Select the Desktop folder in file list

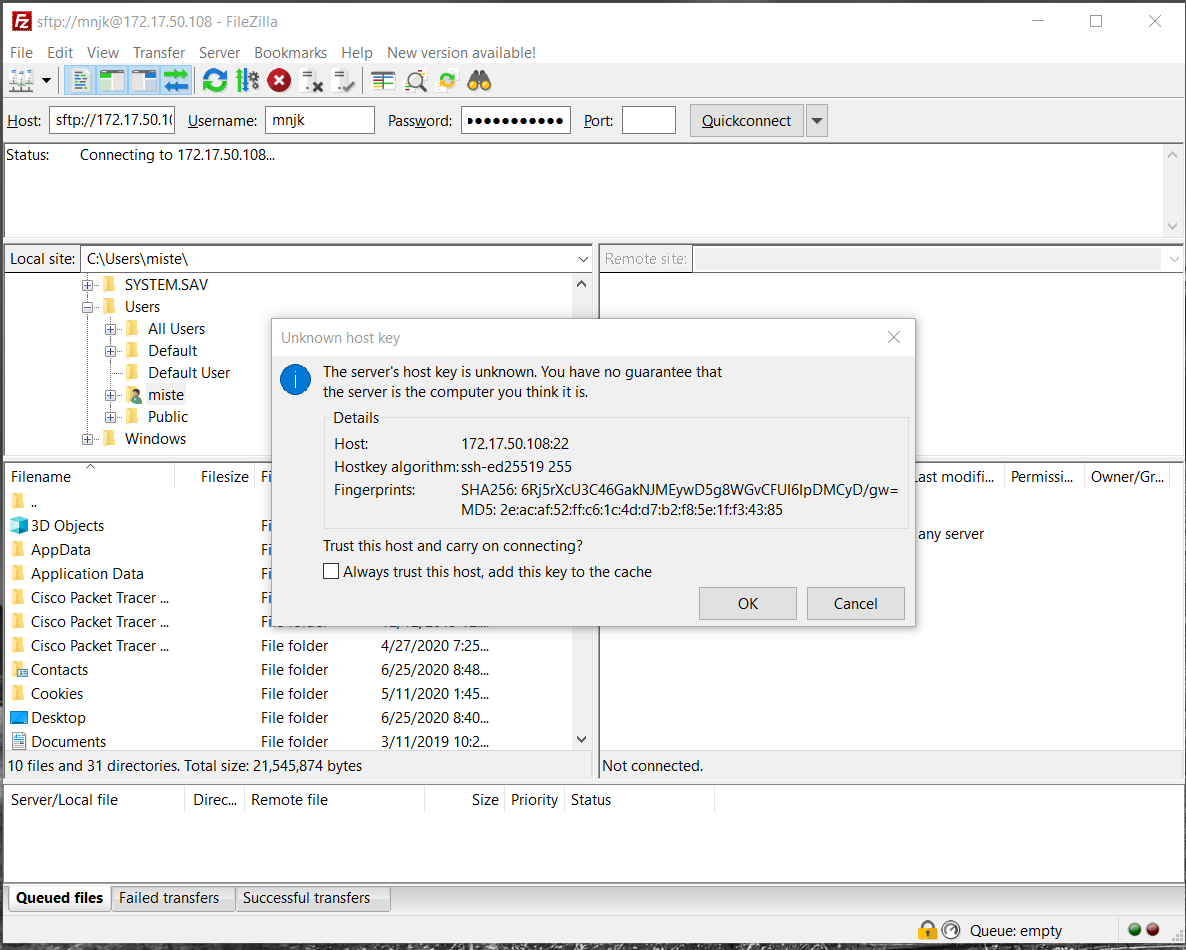pos(58,718)
